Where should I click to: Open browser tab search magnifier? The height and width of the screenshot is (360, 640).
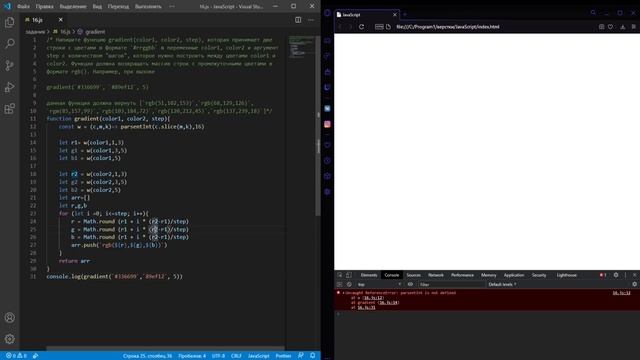tap(593, 13)
